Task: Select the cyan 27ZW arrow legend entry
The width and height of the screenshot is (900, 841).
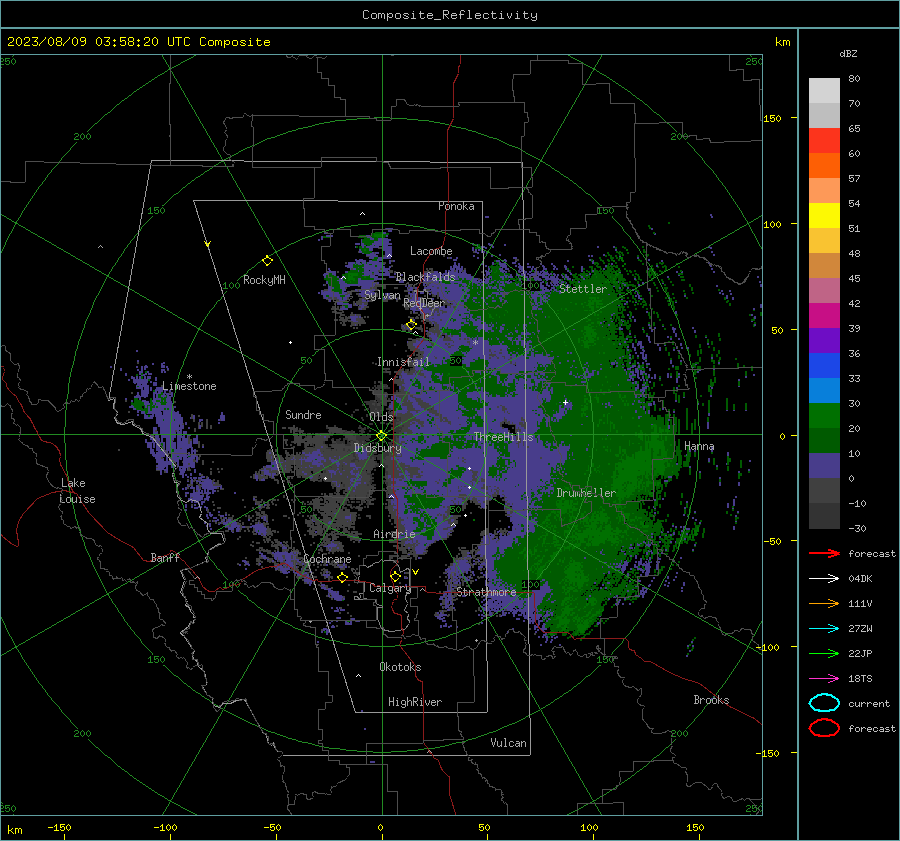Action: pyautogui.click(x=824, y=628)
